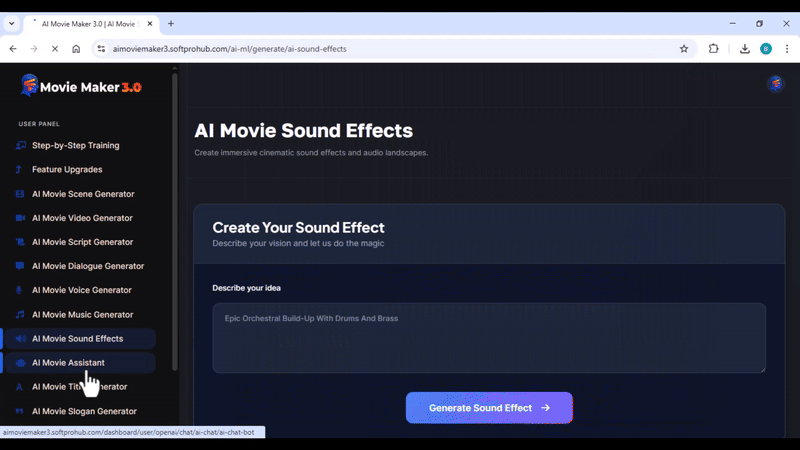Viewport: 800px width, 450px height.
Task: Click the AI Movie Video Generator camera icon
Action: [20, 218]
